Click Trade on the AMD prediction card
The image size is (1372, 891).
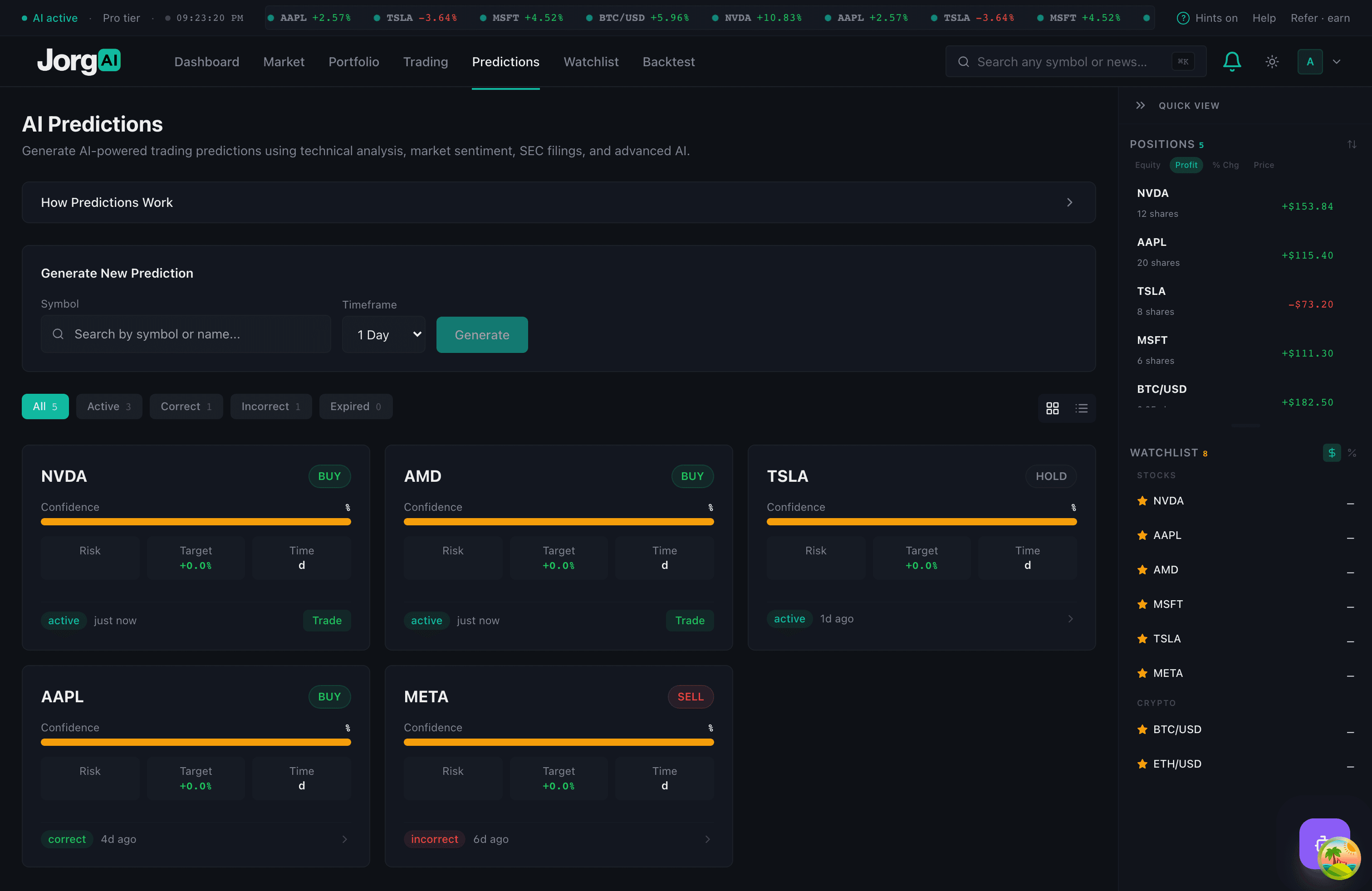coord(690,620)
